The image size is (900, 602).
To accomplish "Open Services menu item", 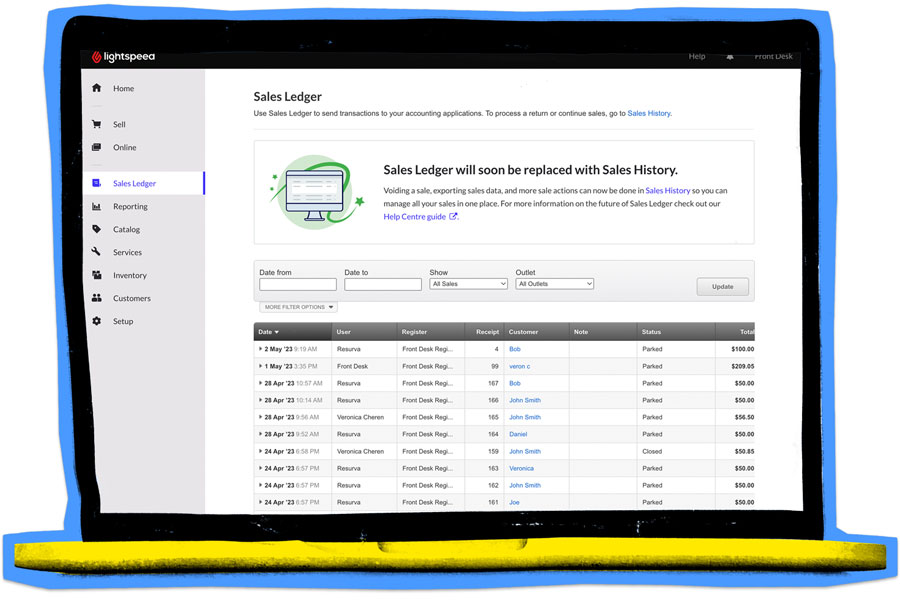I will 127,253.
